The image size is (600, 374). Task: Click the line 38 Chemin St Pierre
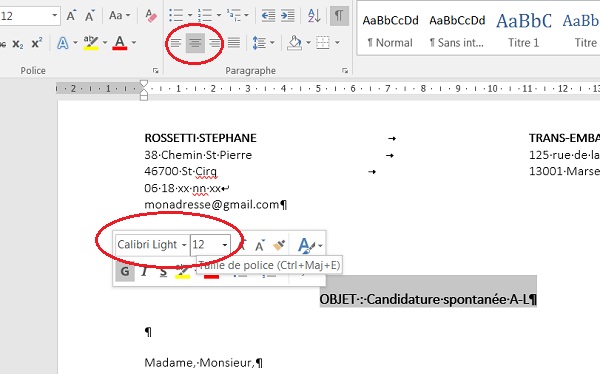tap(198, 155)
